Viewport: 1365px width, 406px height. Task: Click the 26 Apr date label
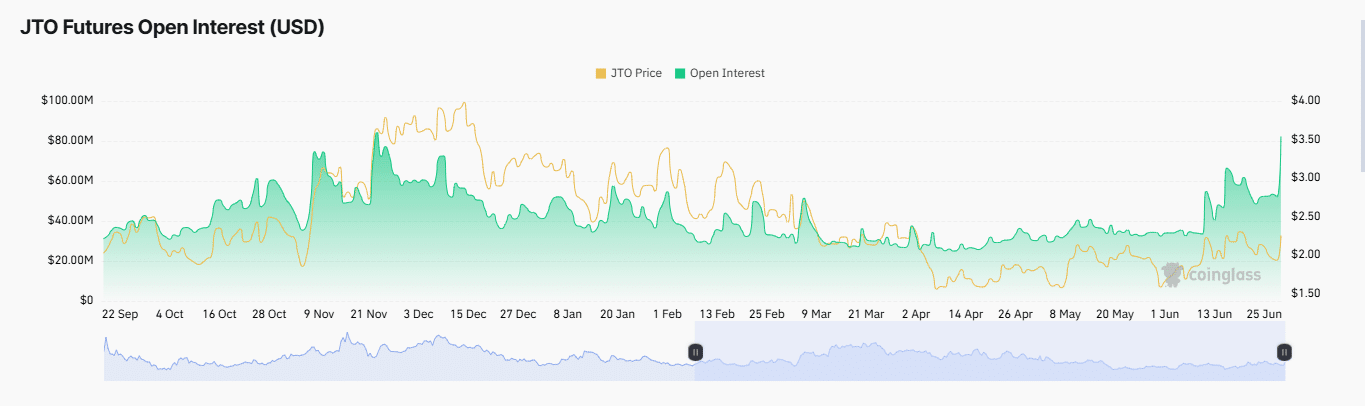tap(1016, 314)
